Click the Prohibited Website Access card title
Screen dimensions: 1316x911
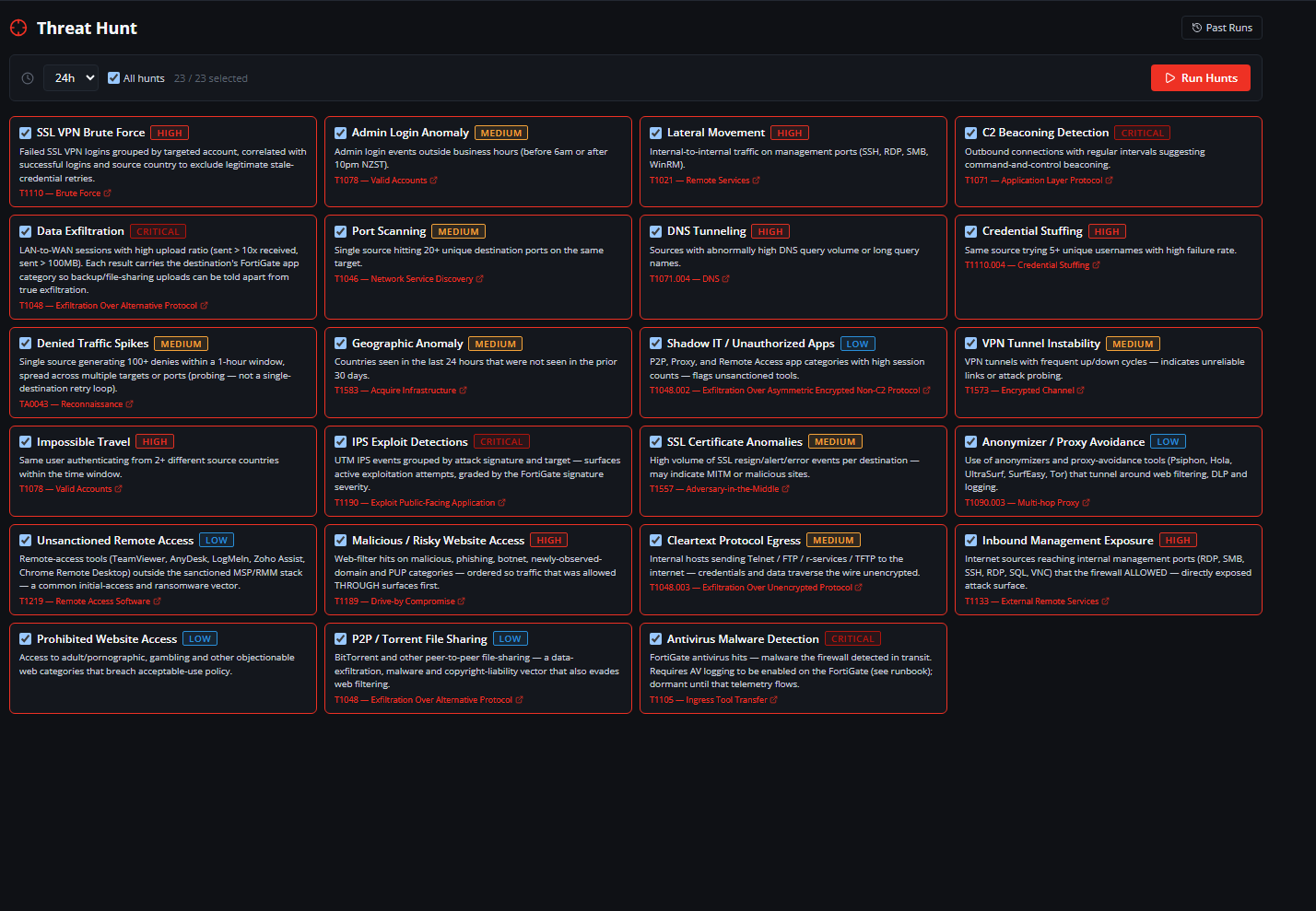pyautogui.click(x=107, y=639)
